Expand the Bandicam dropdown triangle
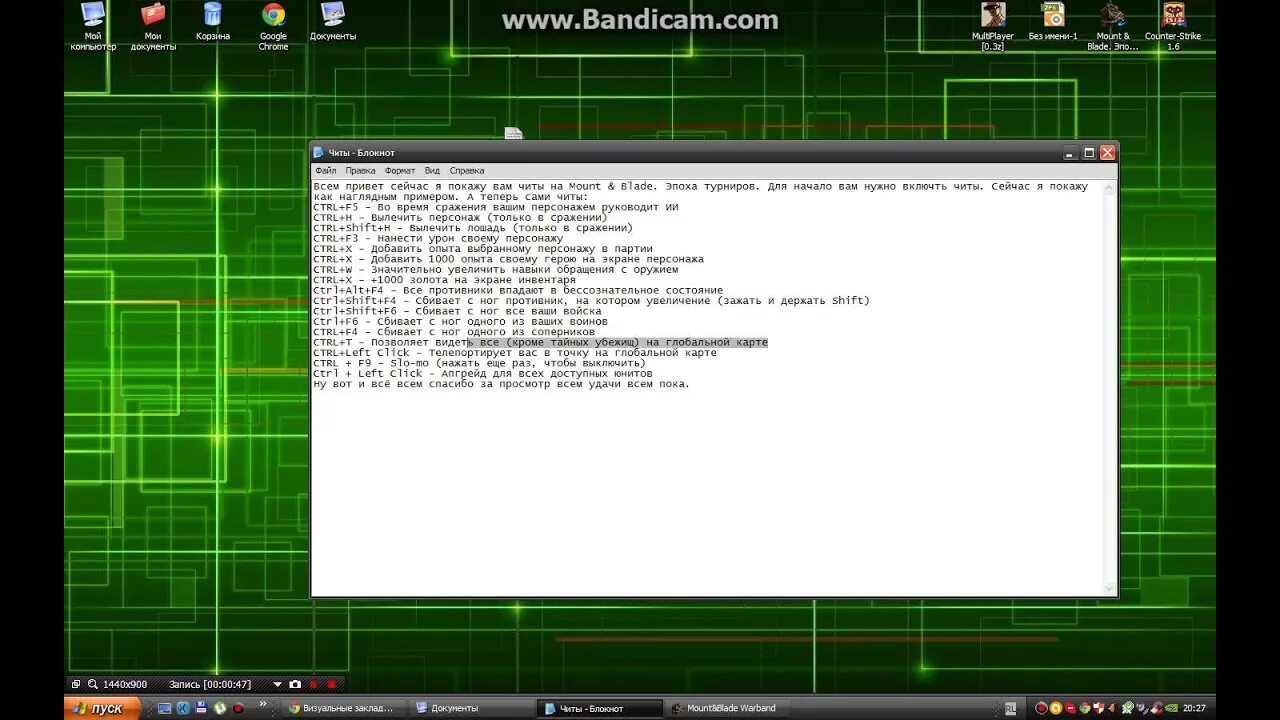The width and height of the screenshot is (1280, 720). coord(277,684)
